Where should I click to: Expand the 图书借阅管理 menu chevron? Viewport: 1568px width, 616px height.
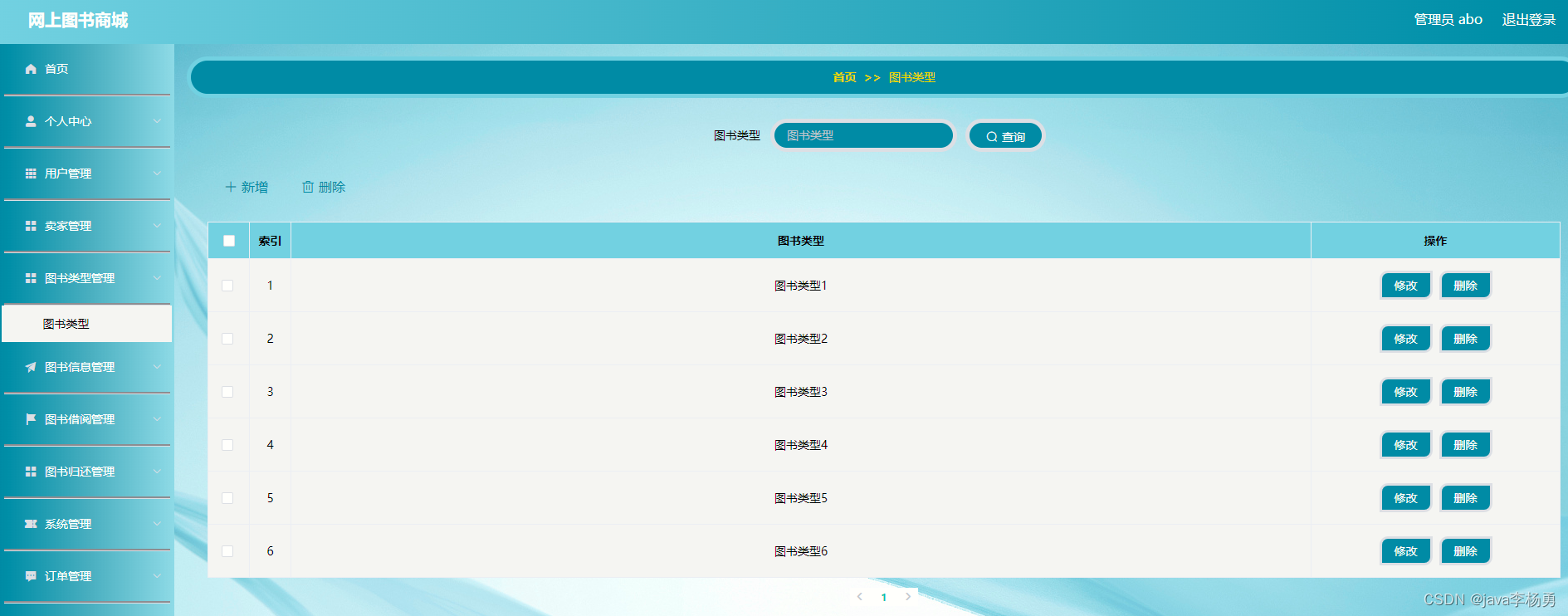point(157,419)
